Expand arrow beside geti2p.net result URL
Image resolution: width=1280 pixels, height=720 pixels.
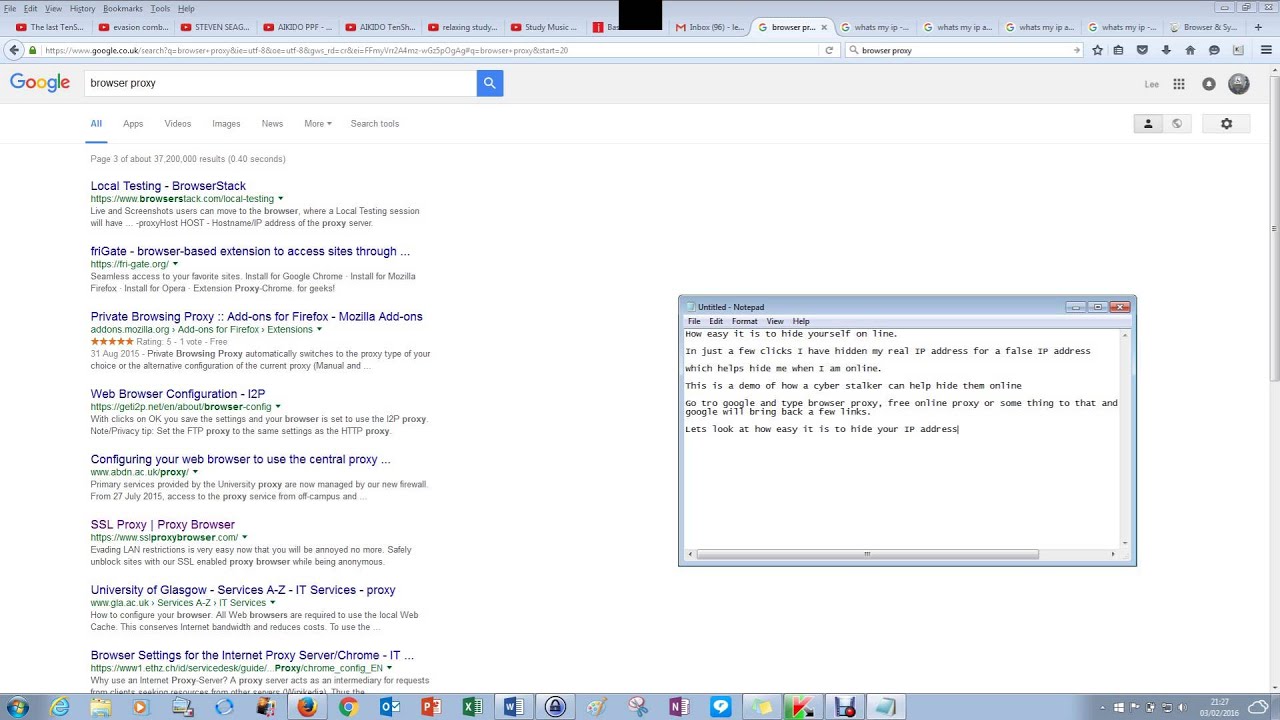pyautogui.click(x=278, y=407)
